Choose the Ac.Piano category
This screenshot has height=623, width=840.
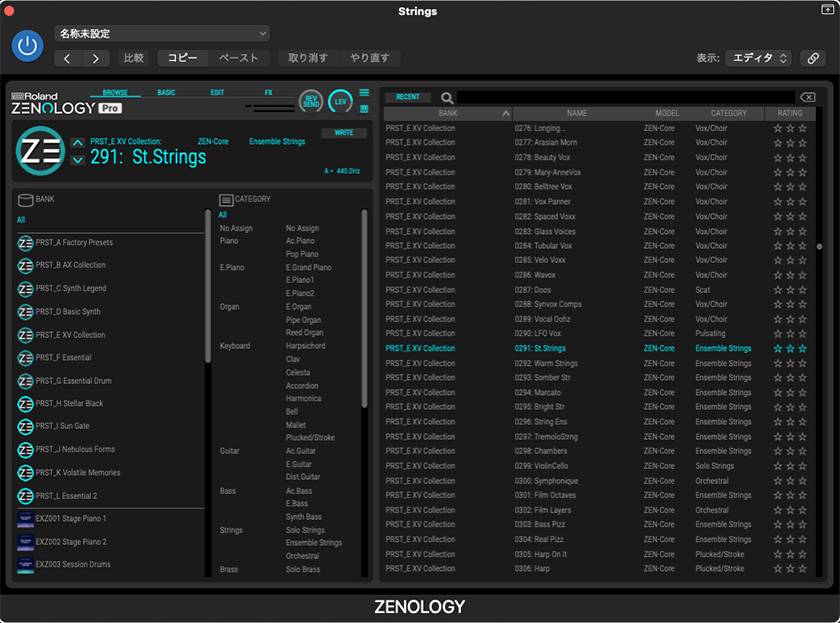(x=300, y=241)
